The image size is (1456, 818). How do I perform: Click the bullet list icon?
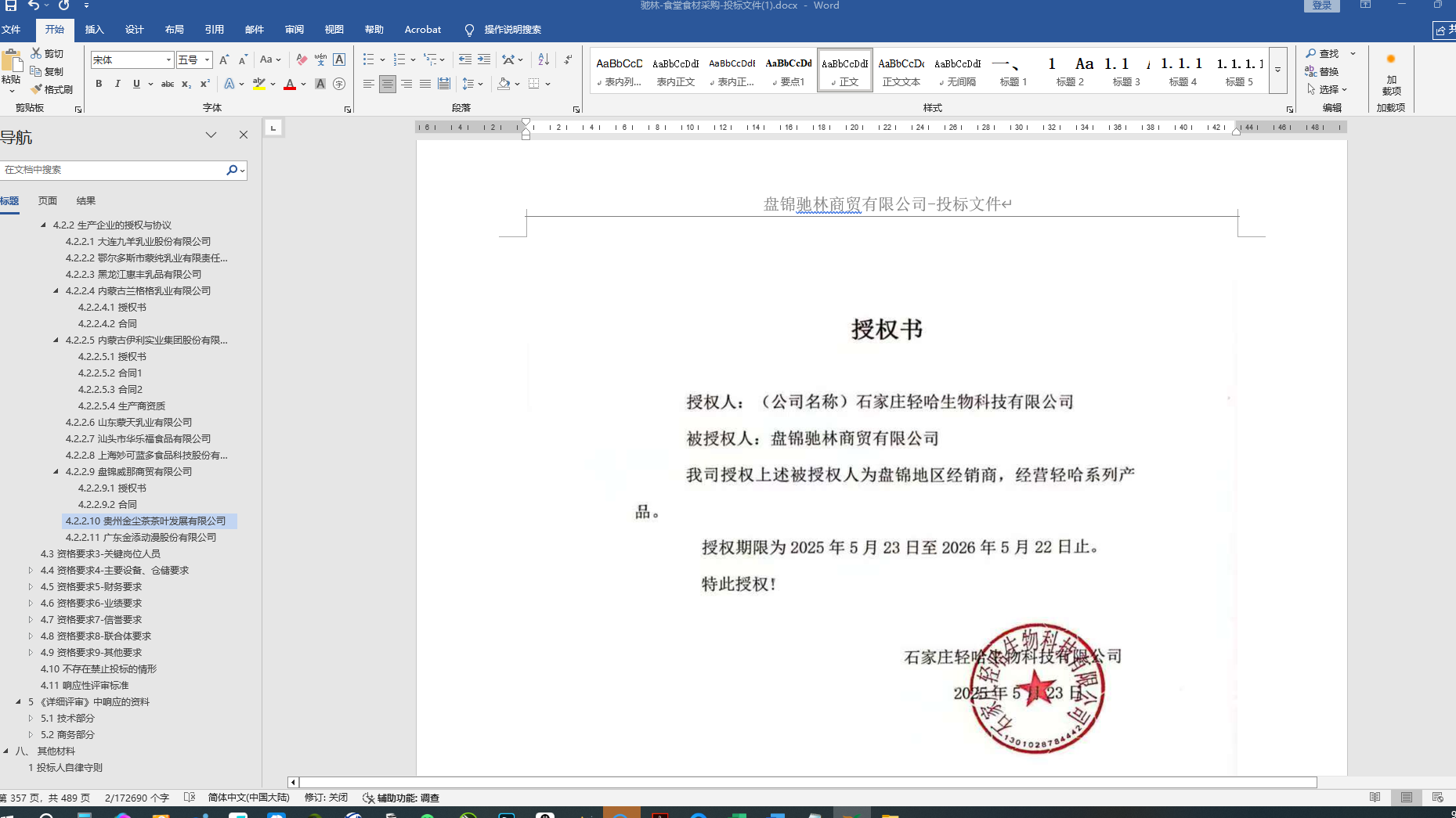[369, 59]
